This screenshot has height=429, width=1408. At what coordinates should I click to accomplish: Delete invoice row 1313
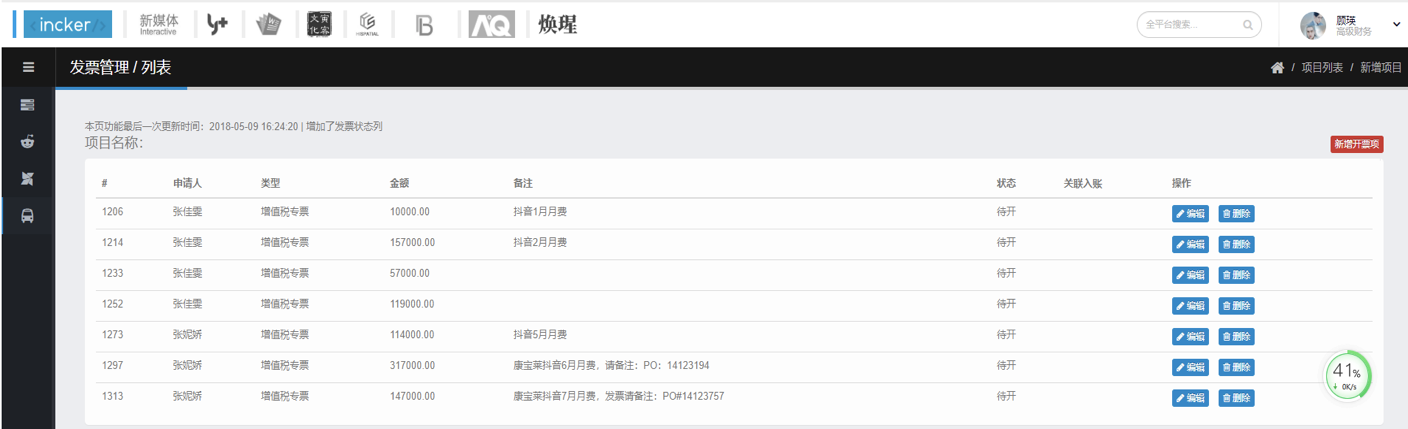(1236, 398)
